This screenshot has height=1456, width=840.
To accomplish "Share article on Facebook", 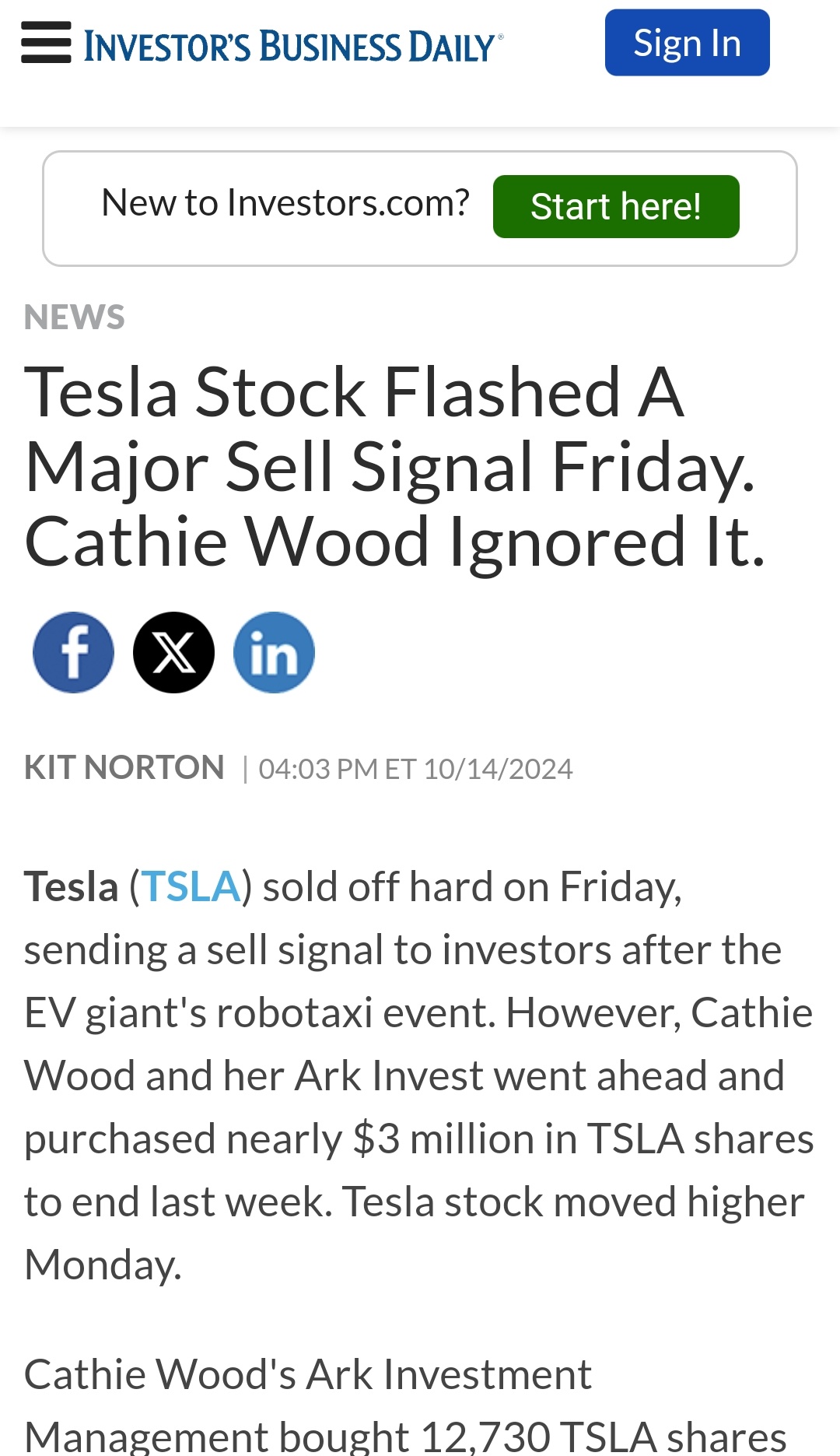I will (73, 652).
